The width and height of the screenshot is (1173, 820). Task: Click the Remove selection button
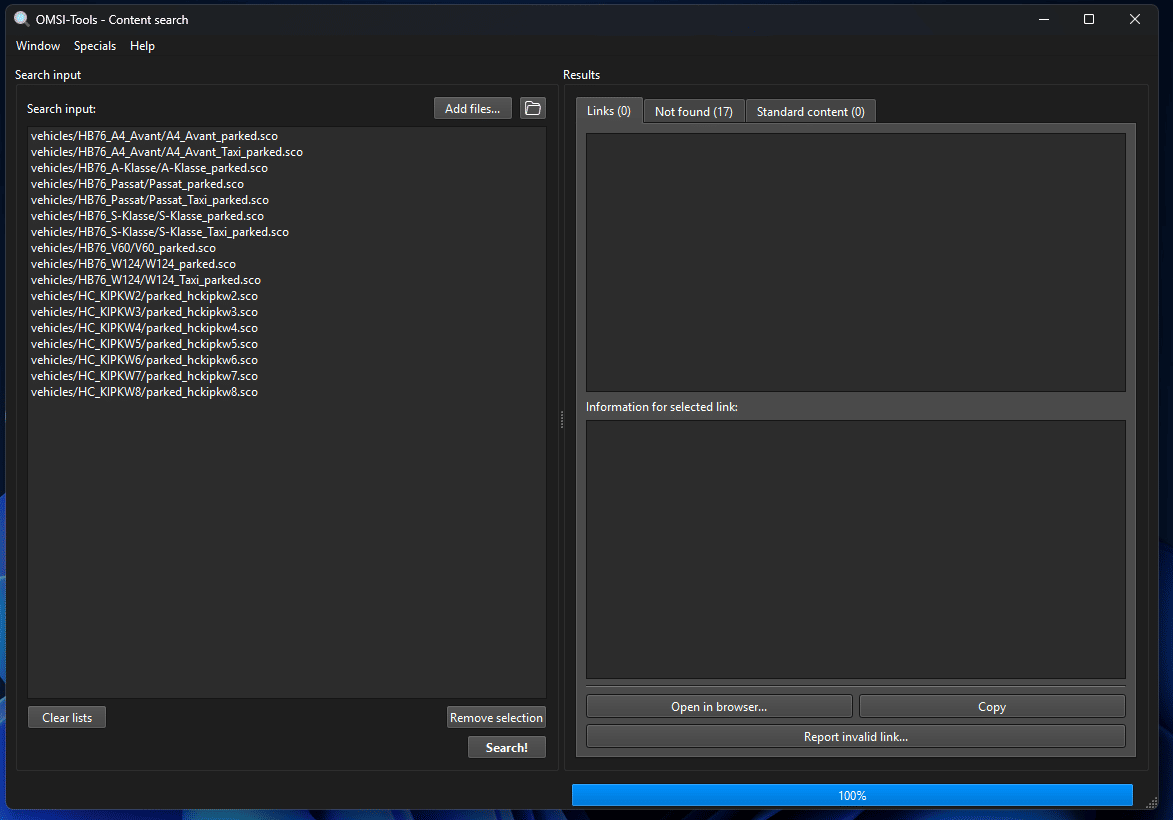496,718
